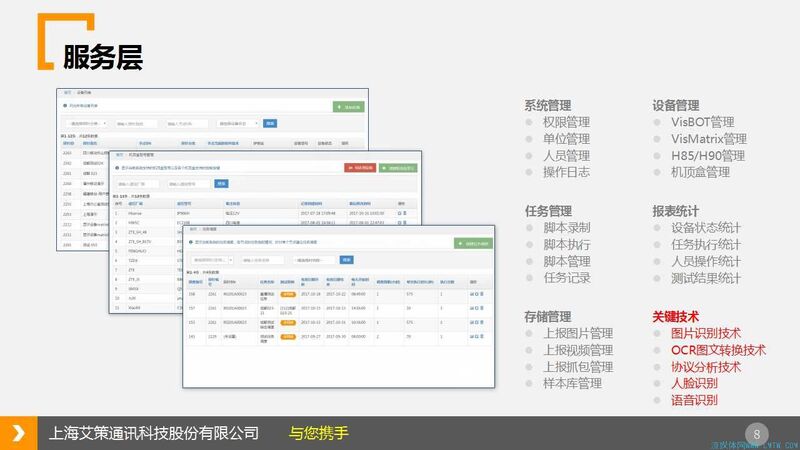Click the delete icon in row 141
This screenshot has height=450, width=800.
pos(483,337)
